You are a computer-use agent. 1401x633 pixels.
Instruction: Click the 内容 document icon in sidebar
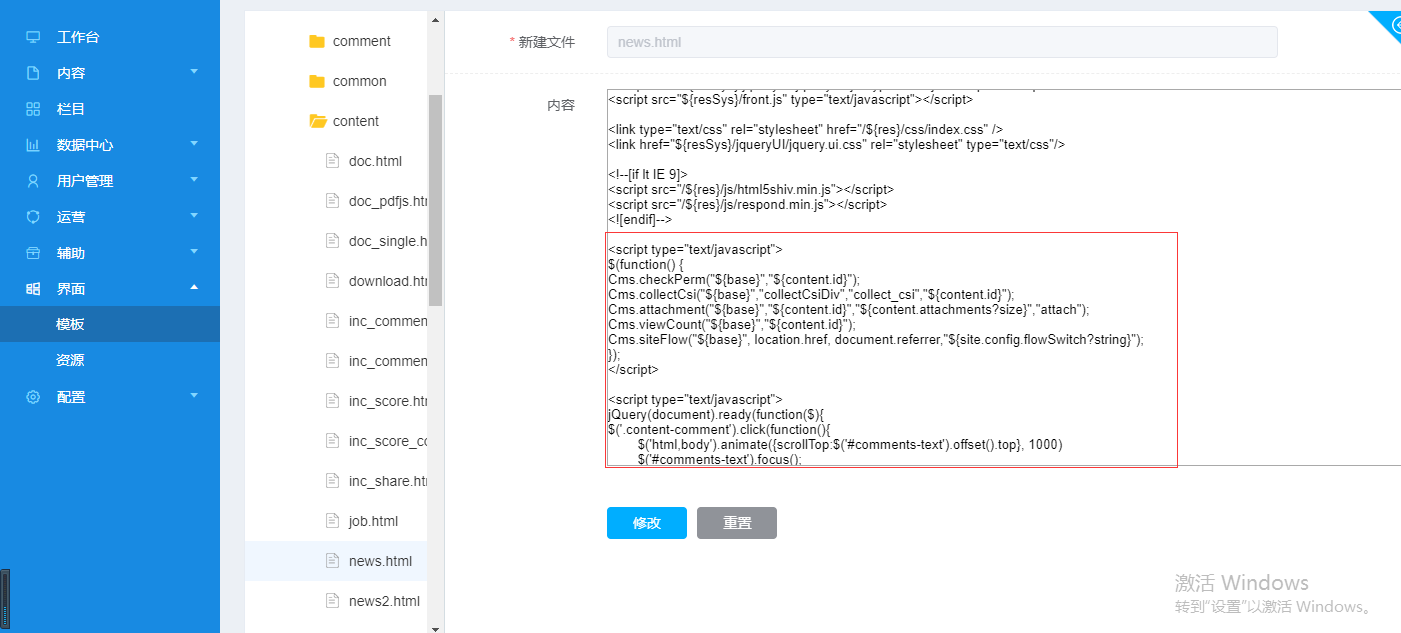33,73
